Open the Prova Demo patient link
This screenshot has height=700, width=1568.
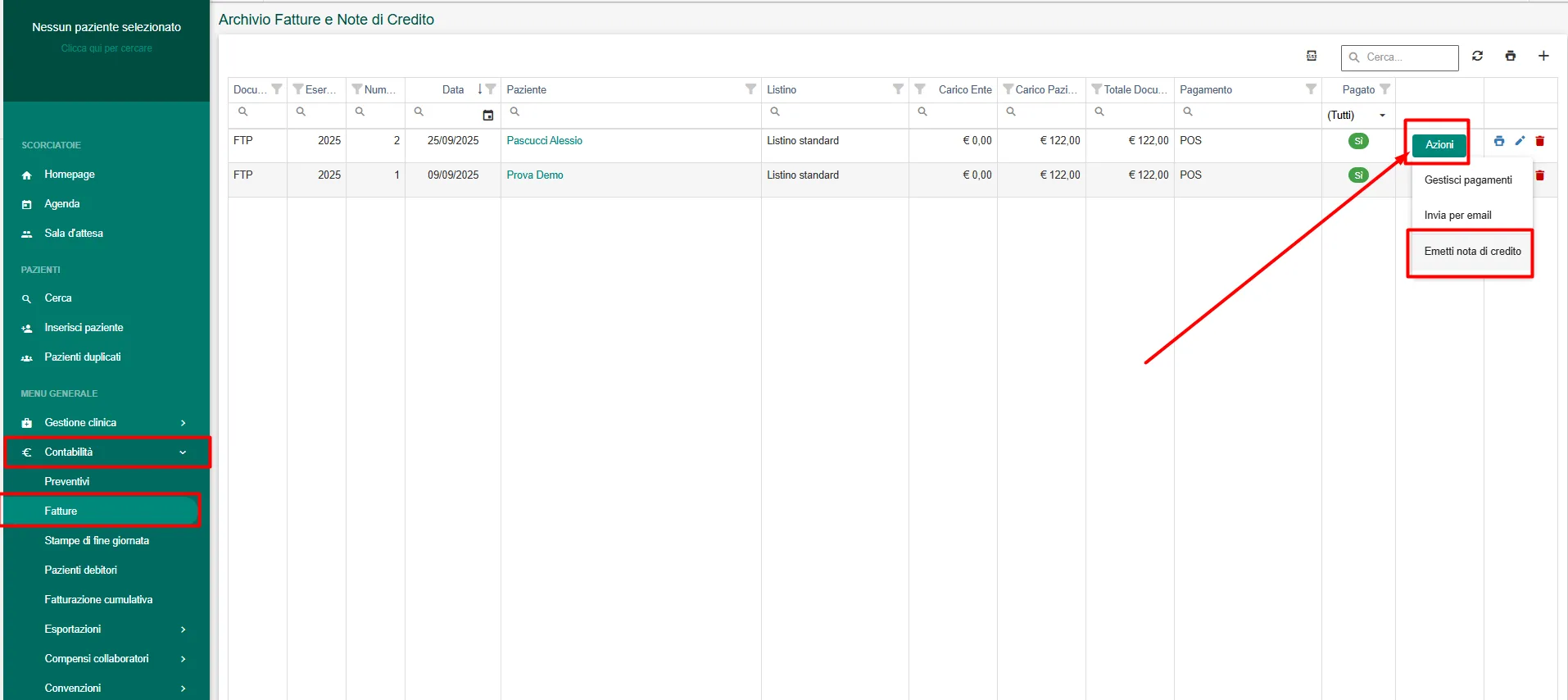534,175
